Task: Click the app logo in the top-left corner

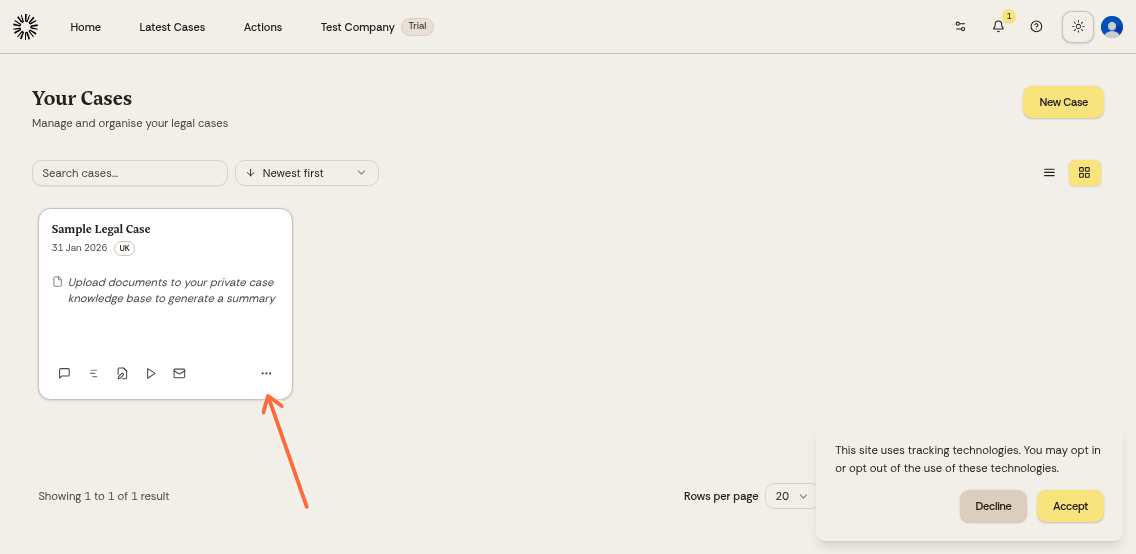Action: (26, 27)
